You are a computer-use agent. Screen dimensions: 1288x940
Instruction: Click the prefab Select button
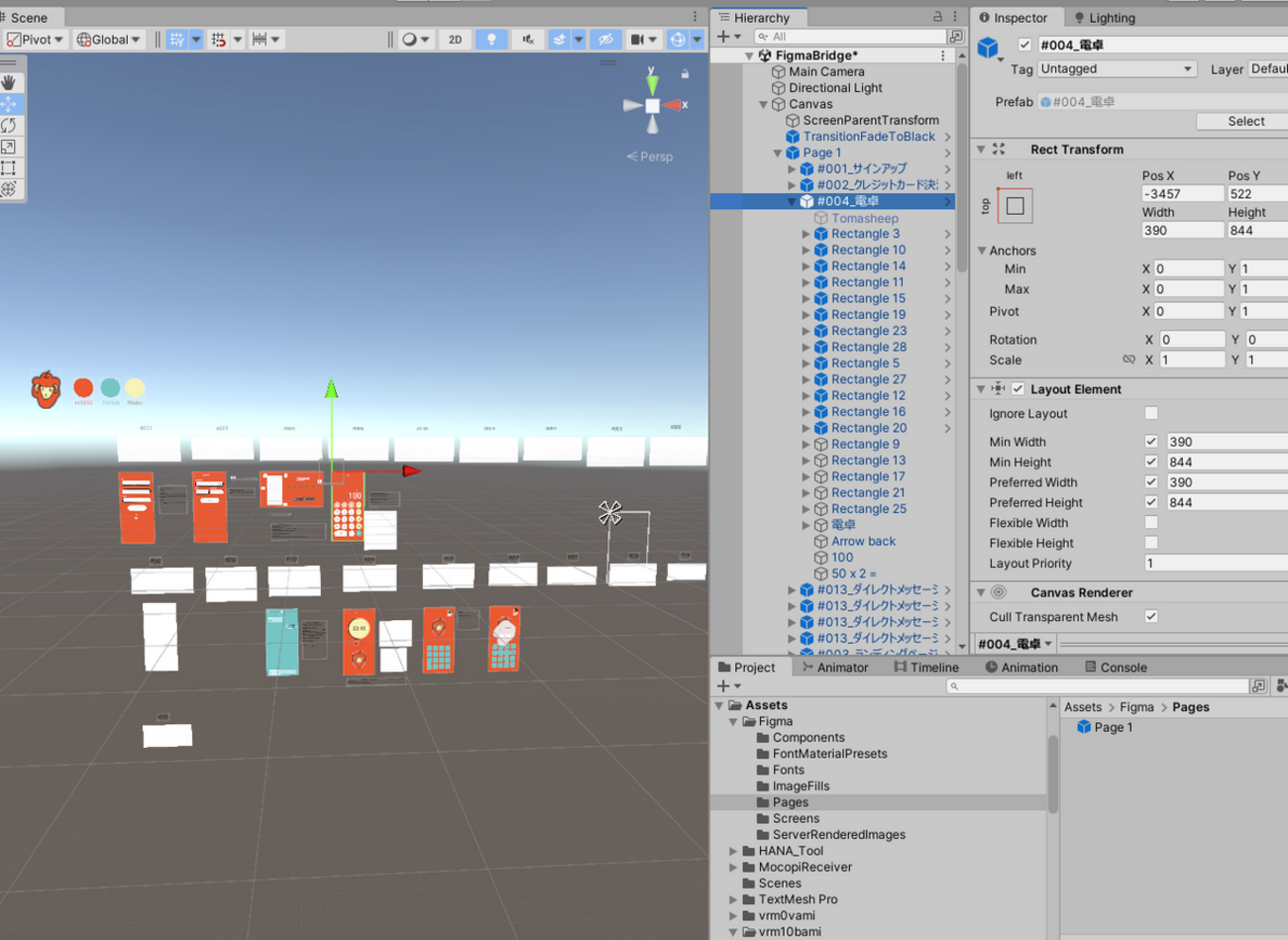pos(1245,121)
